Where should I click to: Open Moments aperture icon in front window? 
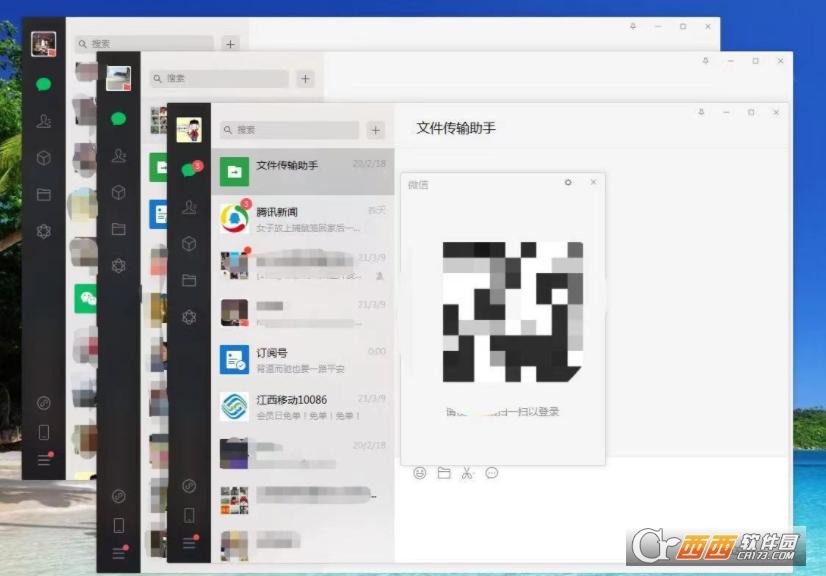pos(189,317)
